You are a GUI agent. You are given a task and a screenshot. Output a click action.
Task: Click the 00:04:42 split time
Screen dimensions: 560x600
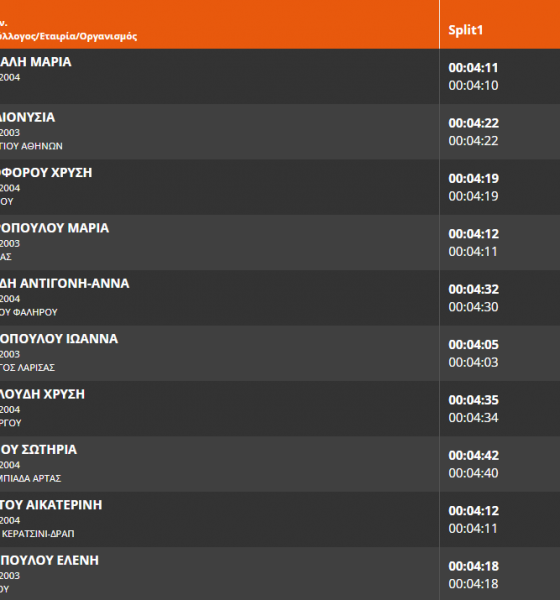pyautogui.click(x=473, y=456)
